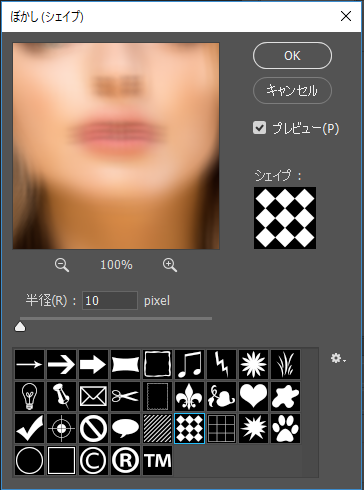Viewport: 364px width, 490px height.
Task: Select the square outline shape
Action: 61,460
